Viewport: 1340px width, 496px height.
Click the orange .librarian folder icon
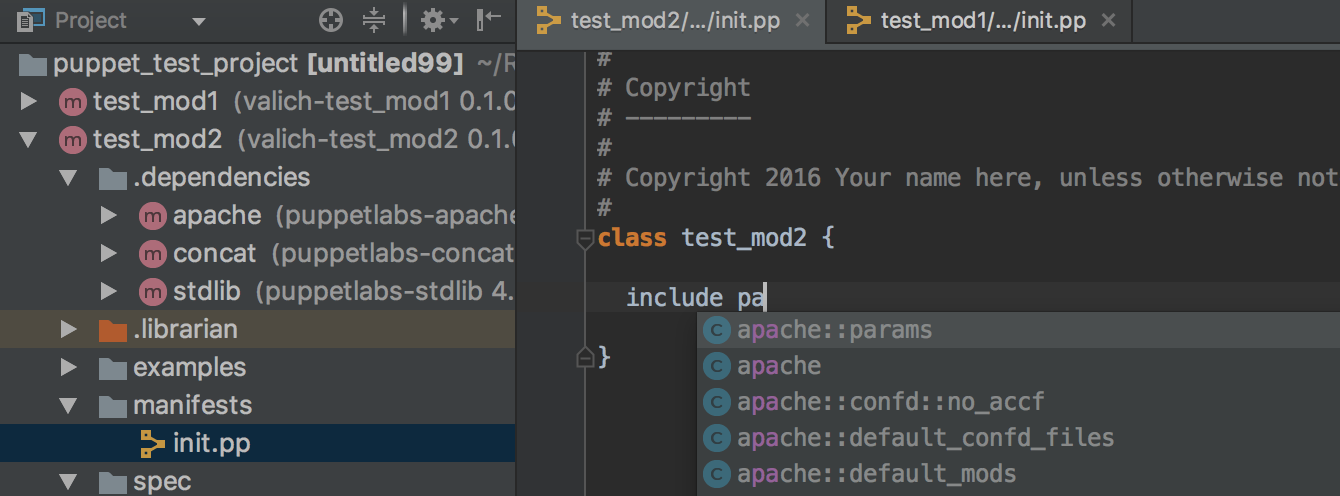pos(113,330)
